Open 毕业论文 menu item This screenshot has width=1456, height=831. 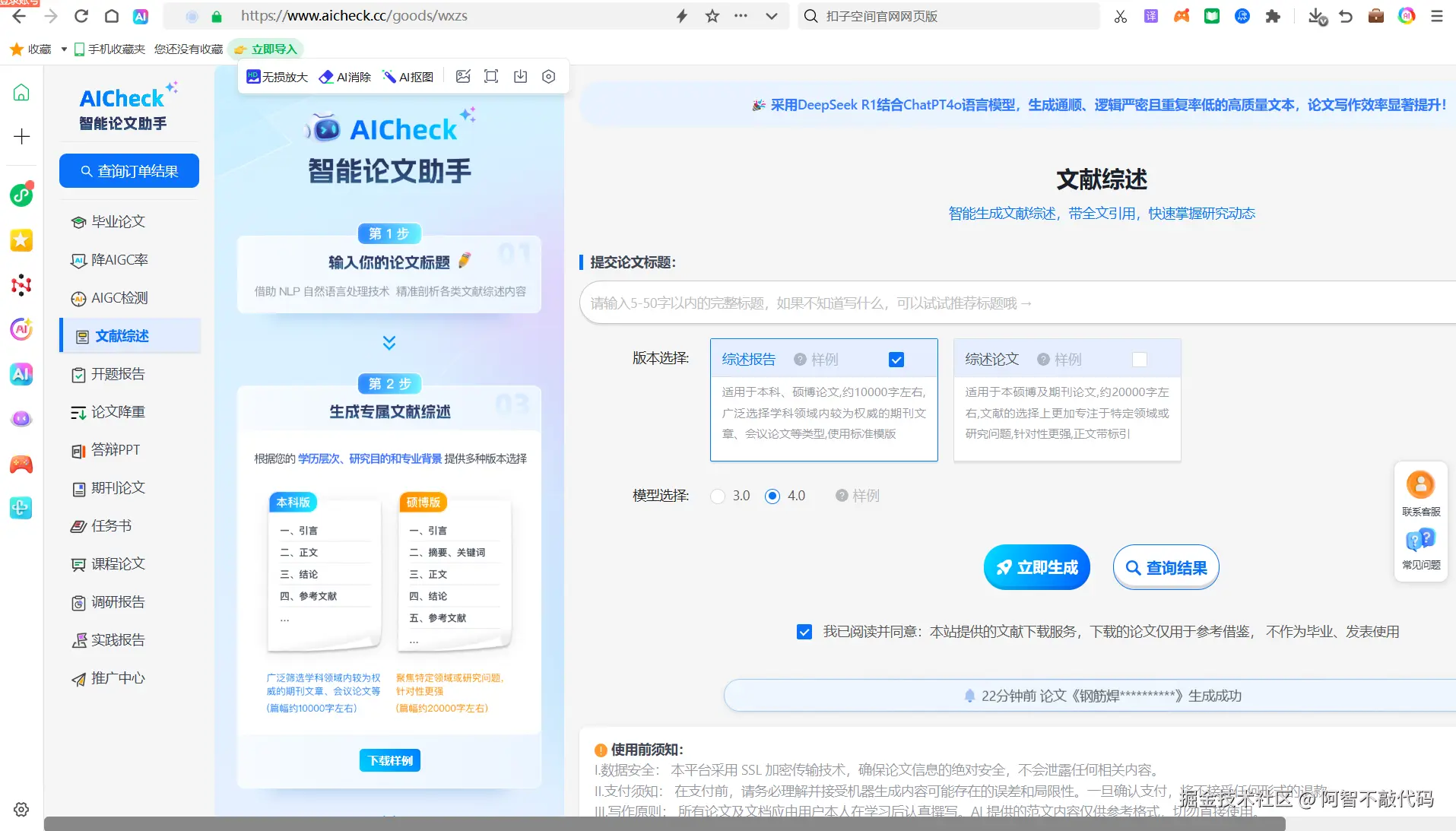tap(108, 222)
